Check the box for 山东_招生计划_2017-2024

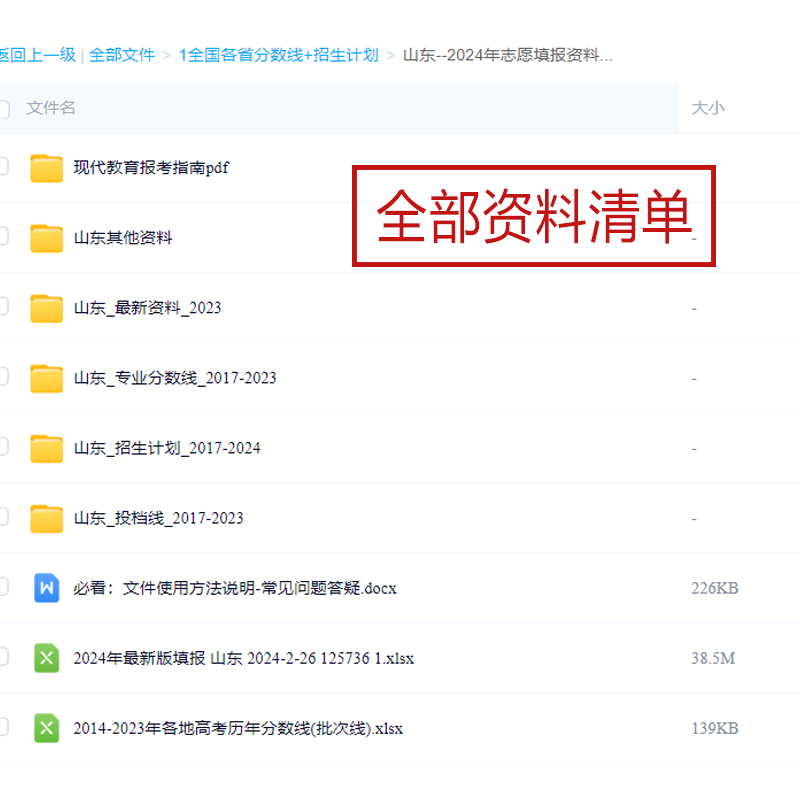click(3, 446)
